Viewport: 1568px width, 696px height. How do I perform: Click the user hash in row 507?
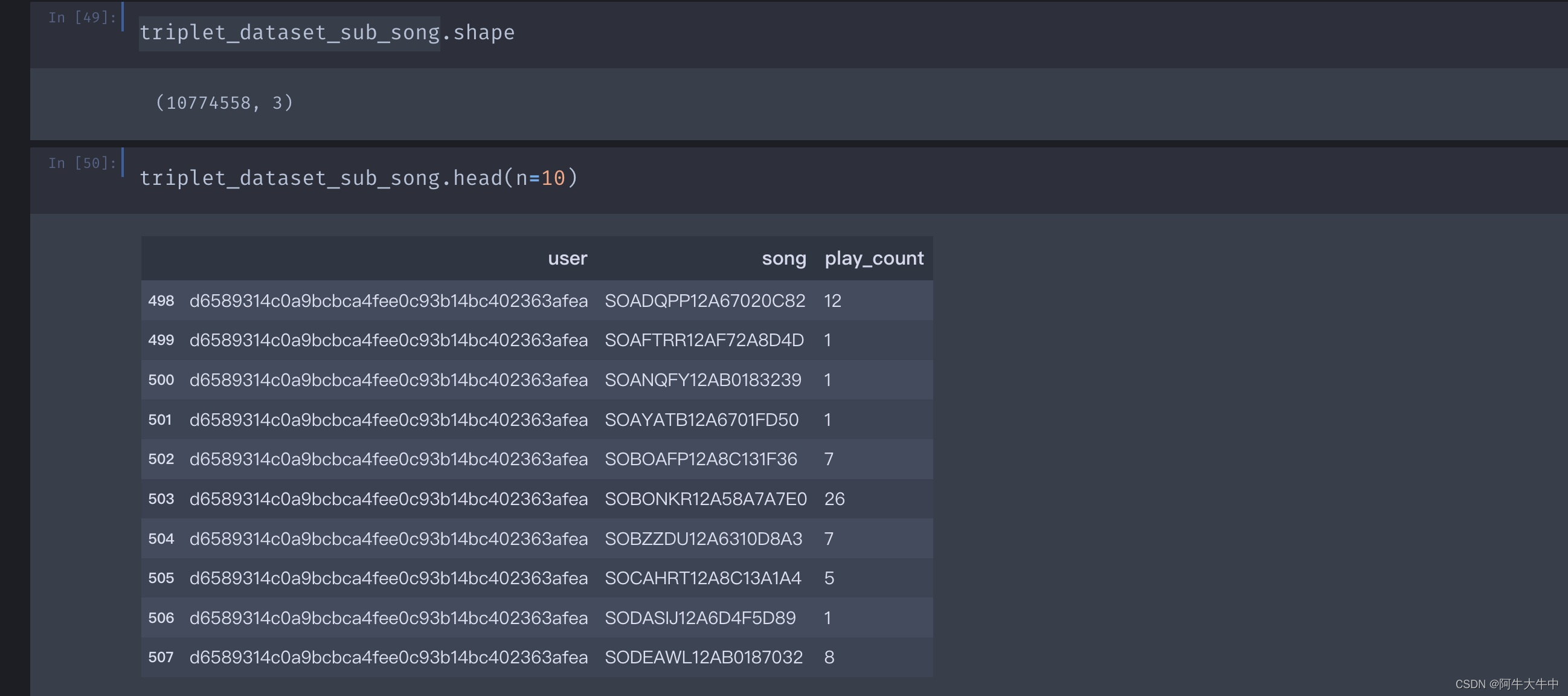[x=388, y=658]
